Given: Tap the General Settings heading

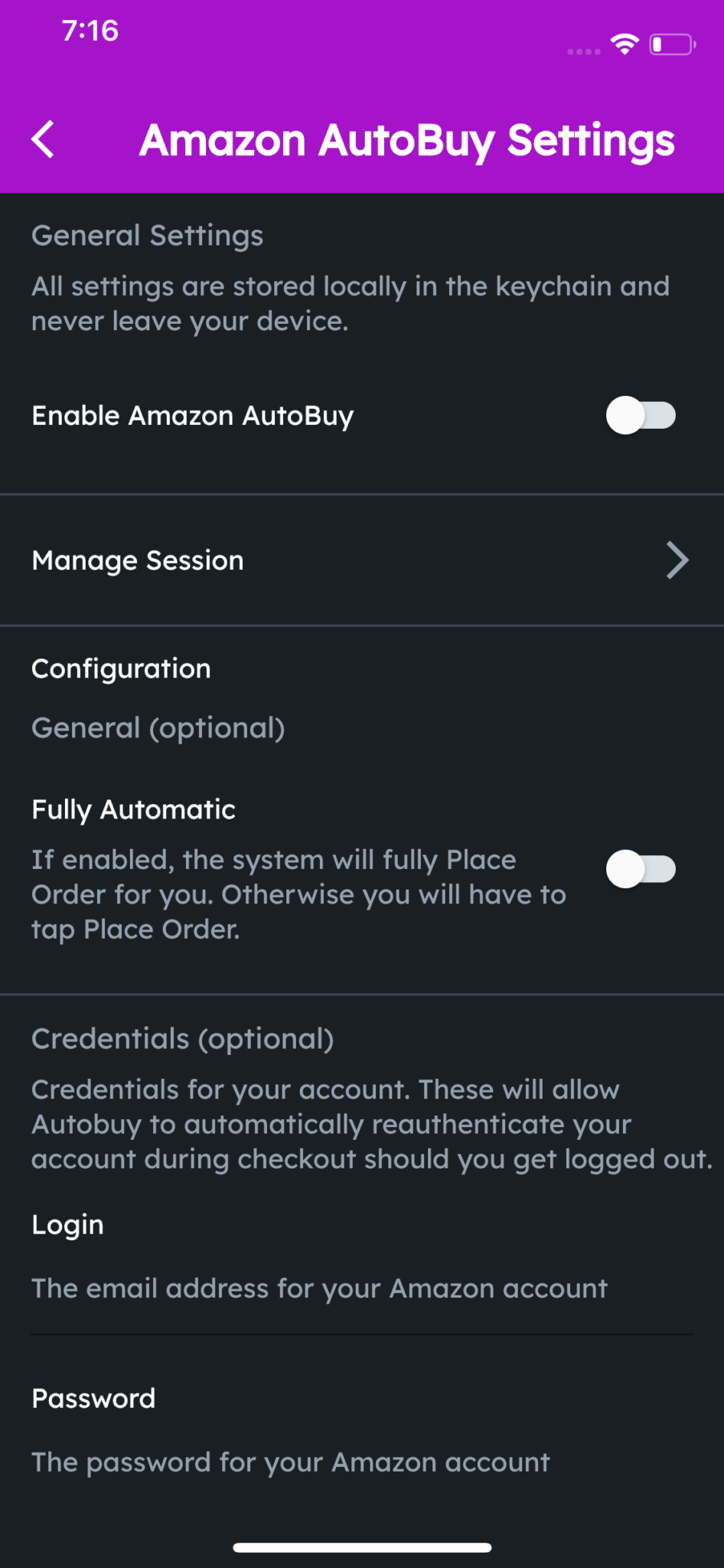Looking at the screenshot, I should [147, 235].
